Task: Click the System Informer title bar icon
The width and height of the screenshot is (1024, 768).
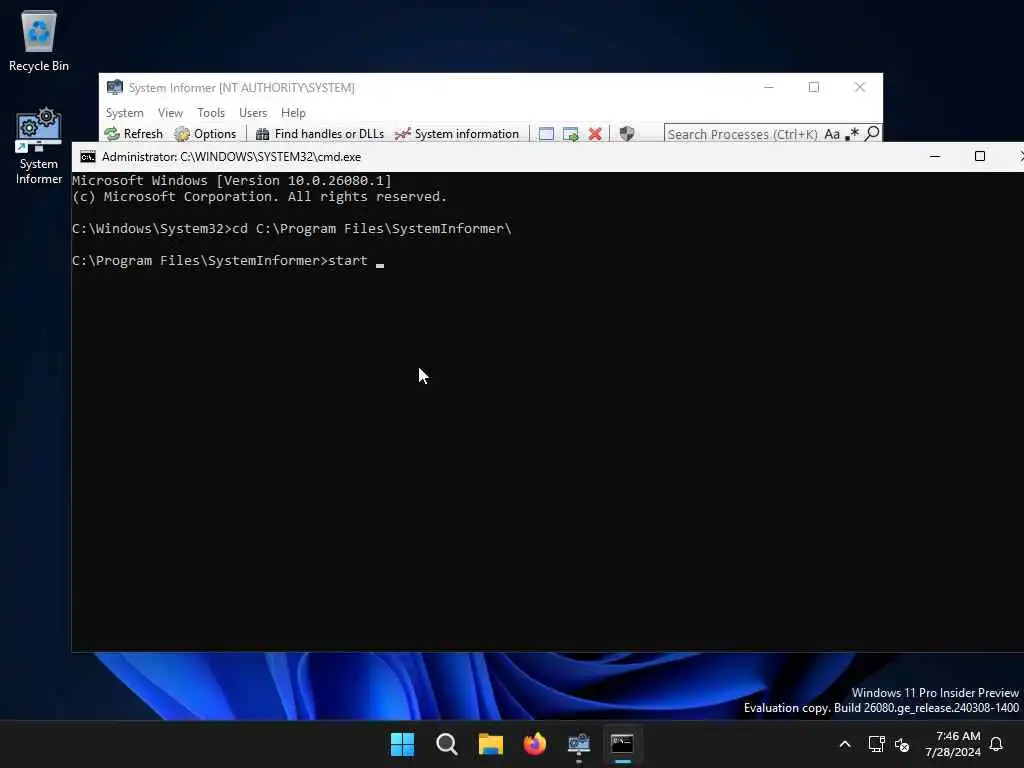Action: tap(115, 87)
